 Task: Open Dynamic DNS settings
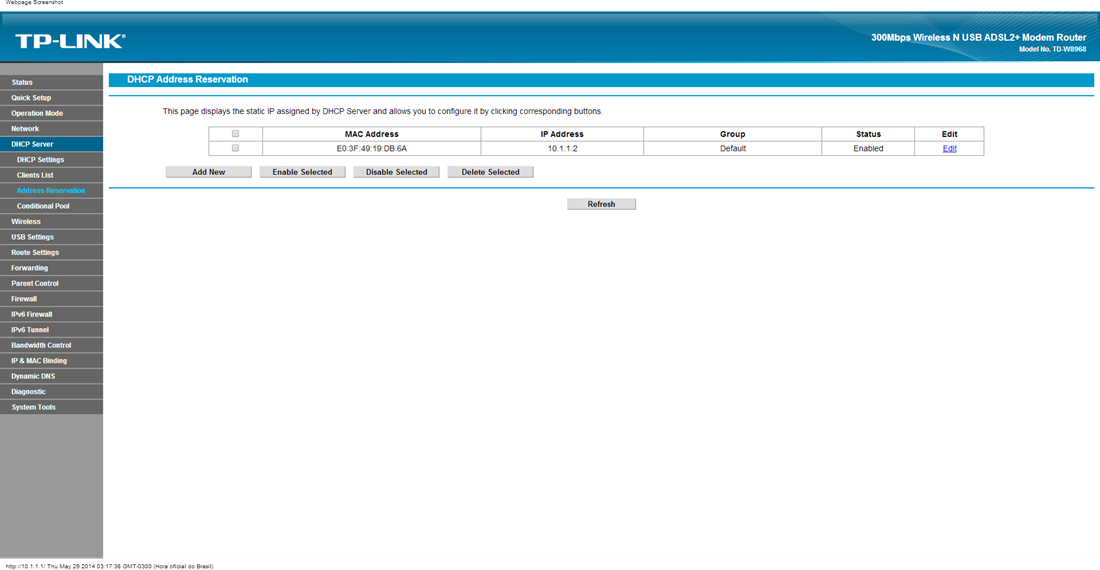coord(51,375)
